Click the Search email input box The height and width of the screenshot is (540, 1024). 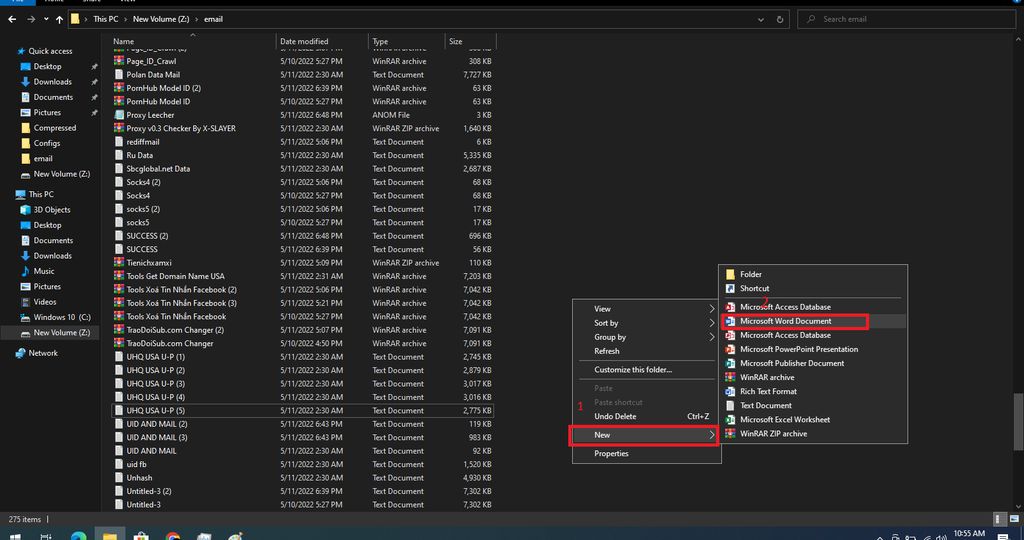pos(906,20)
